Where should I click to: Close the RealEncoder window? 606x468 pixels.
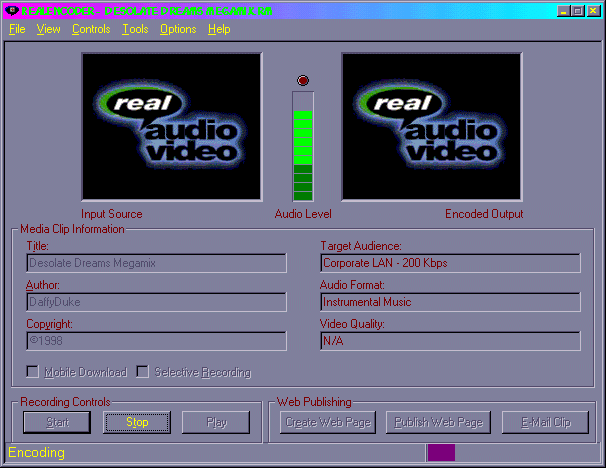pyautogui.click(x=593, y=11)
